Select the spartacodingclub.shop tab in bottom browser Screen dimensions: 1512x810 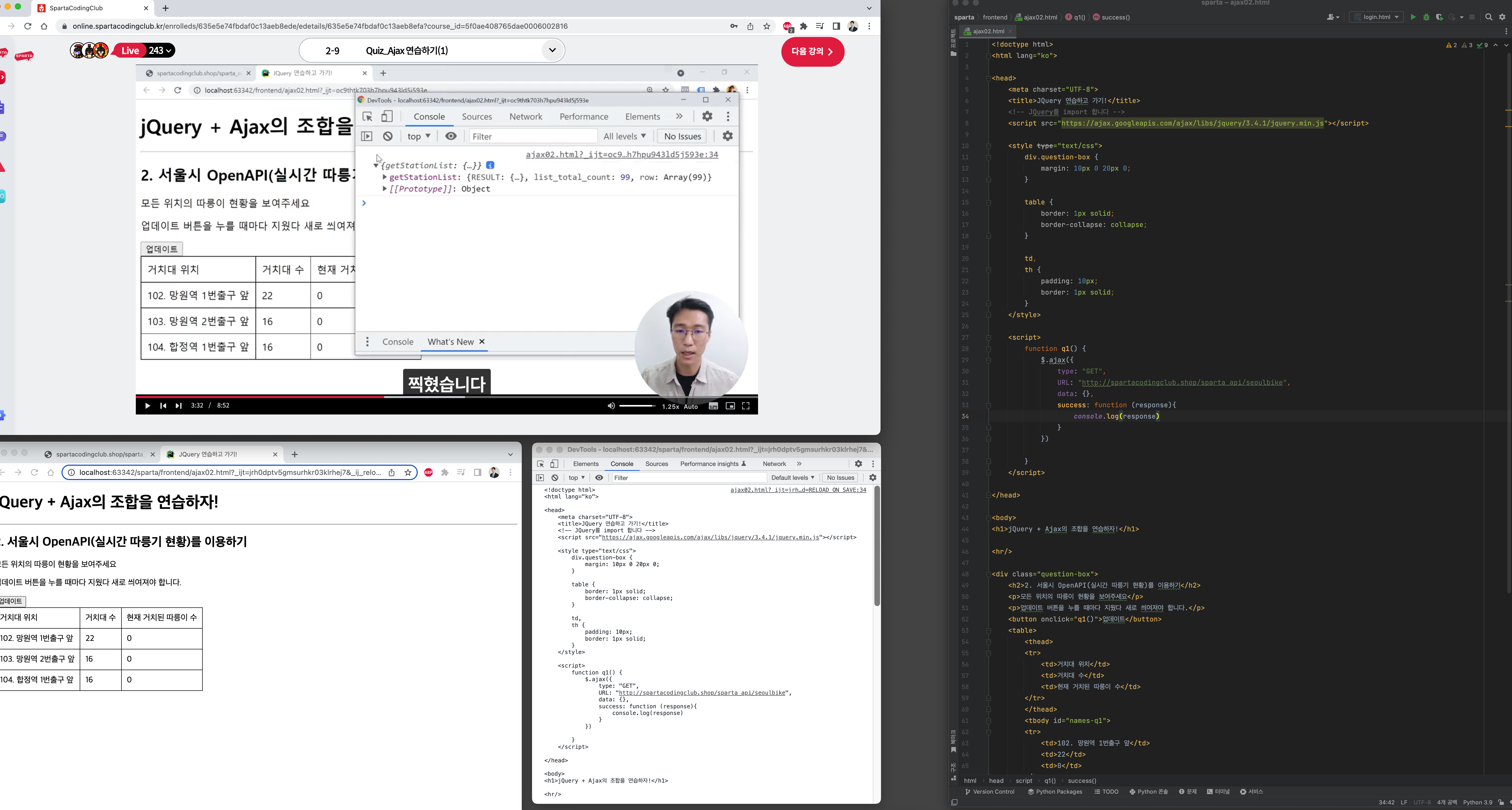[x=100, y=454]
